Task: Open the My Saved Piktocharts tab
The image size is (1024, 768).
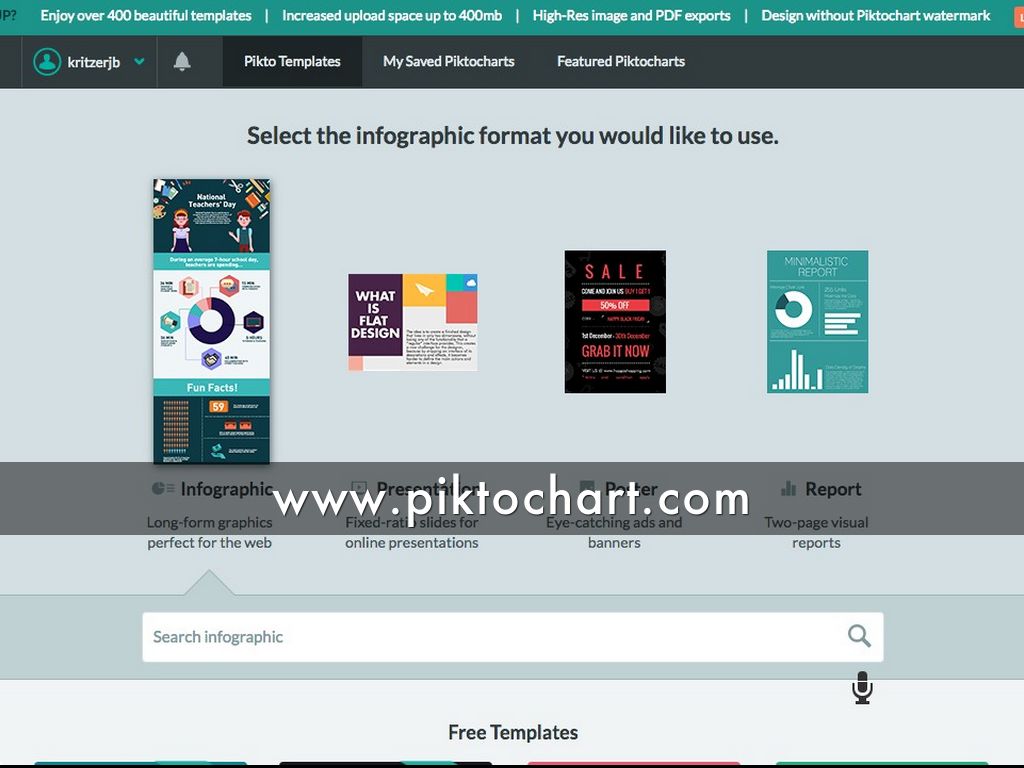Action: pyautogui.click(x=448, y=62)
